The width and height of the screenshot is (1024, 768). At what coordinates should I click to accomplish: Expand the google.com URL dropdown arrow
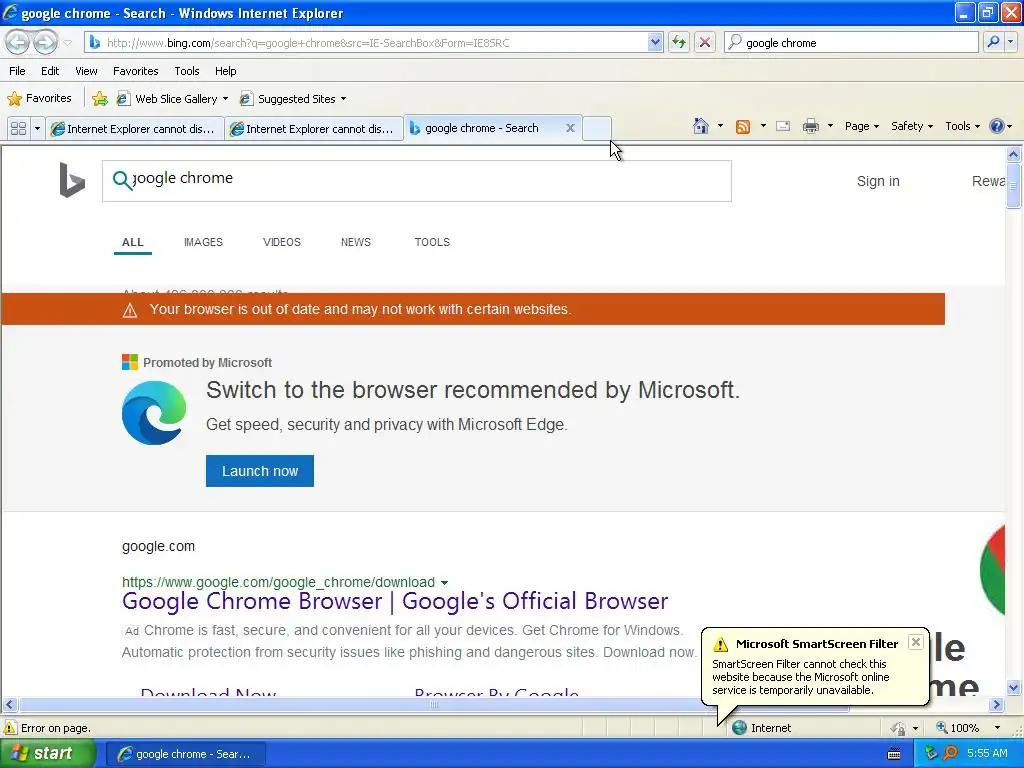pos(445,583)
